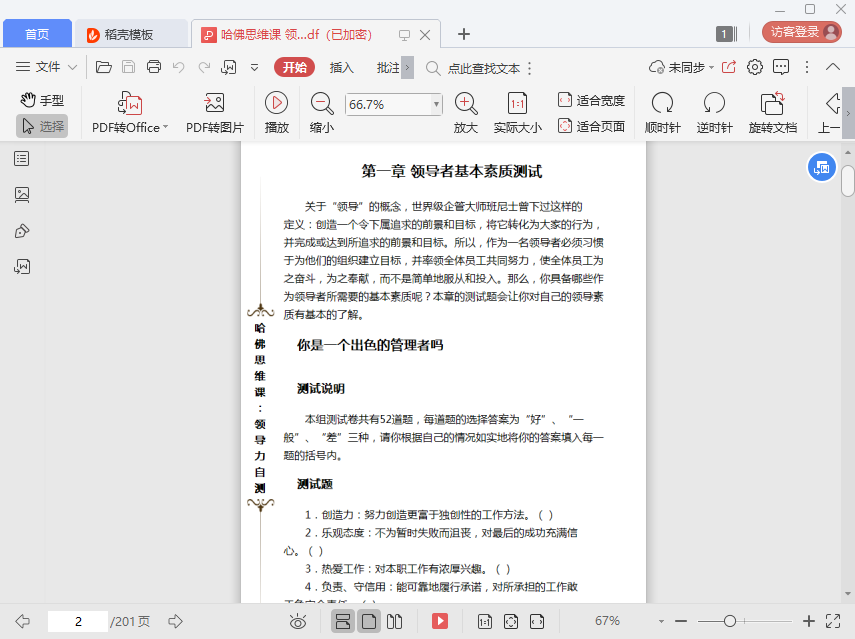This screenshot has height=639, width=855.
Task: Open 未同步 cloud sync status
Action: [676, 67]
